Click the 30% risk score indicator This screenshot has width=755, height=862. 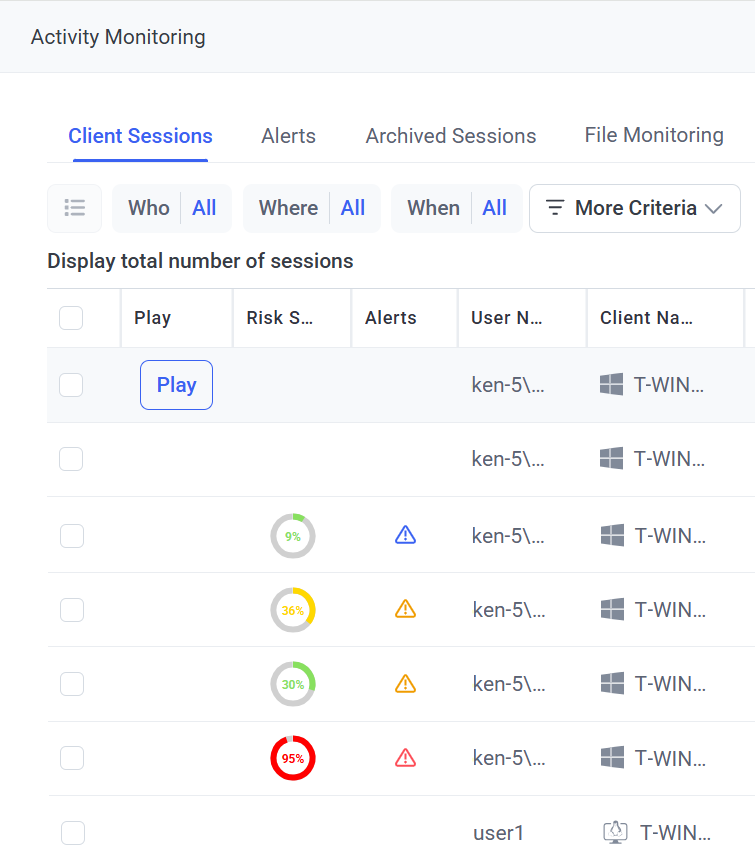click(x=293, y=684)
